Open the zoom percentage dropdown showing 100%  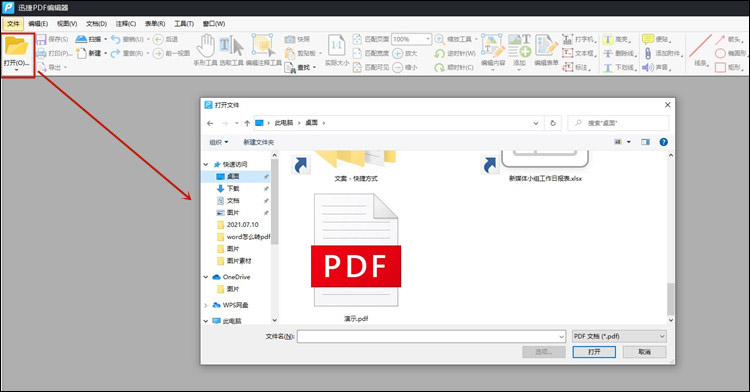click(411, 39)
